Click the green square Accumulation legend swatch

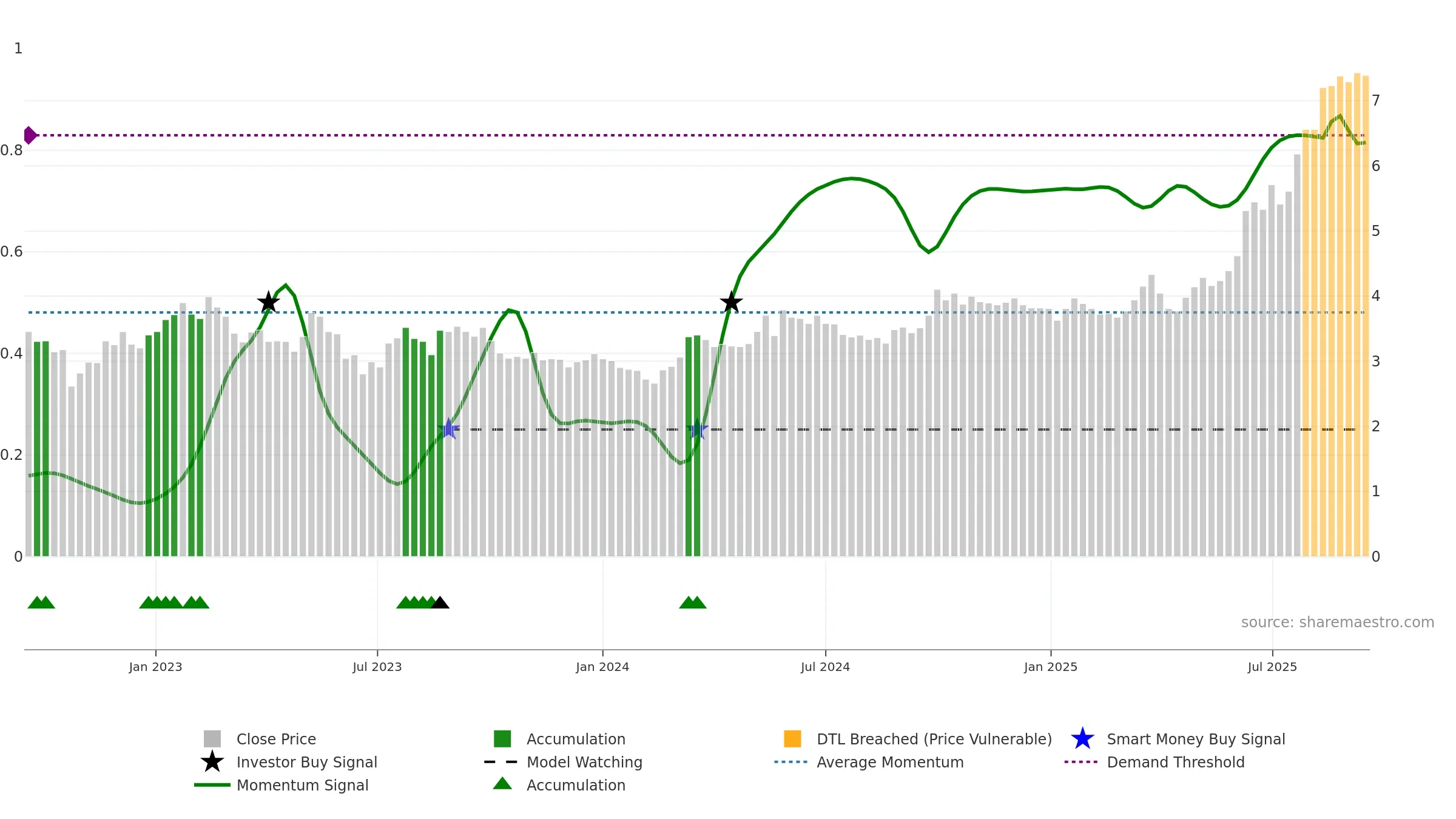click(x=502, y=739)
